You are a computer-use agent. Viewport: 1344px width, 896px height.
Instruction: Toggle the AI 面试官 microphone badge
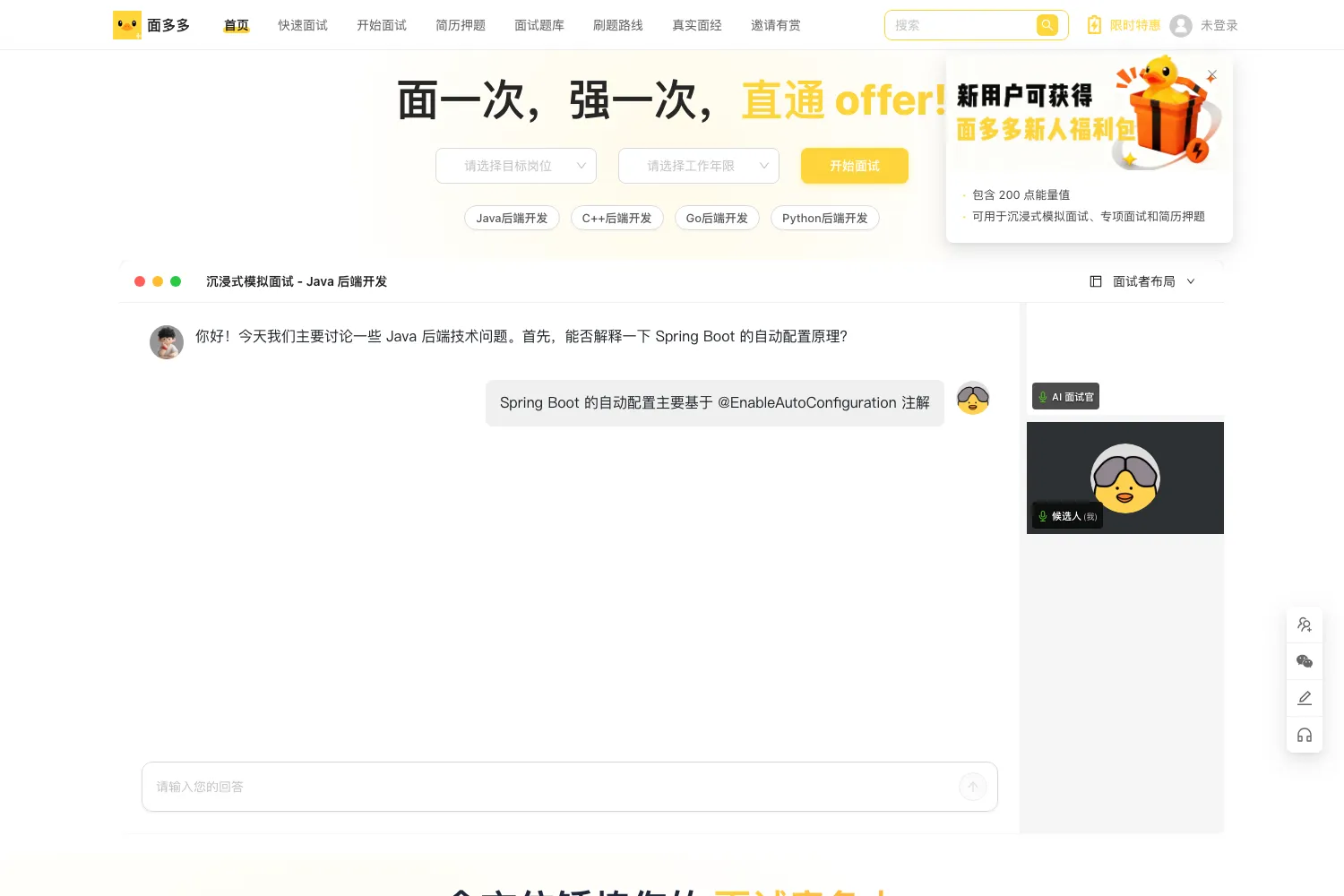click(x=1065, y=397)
